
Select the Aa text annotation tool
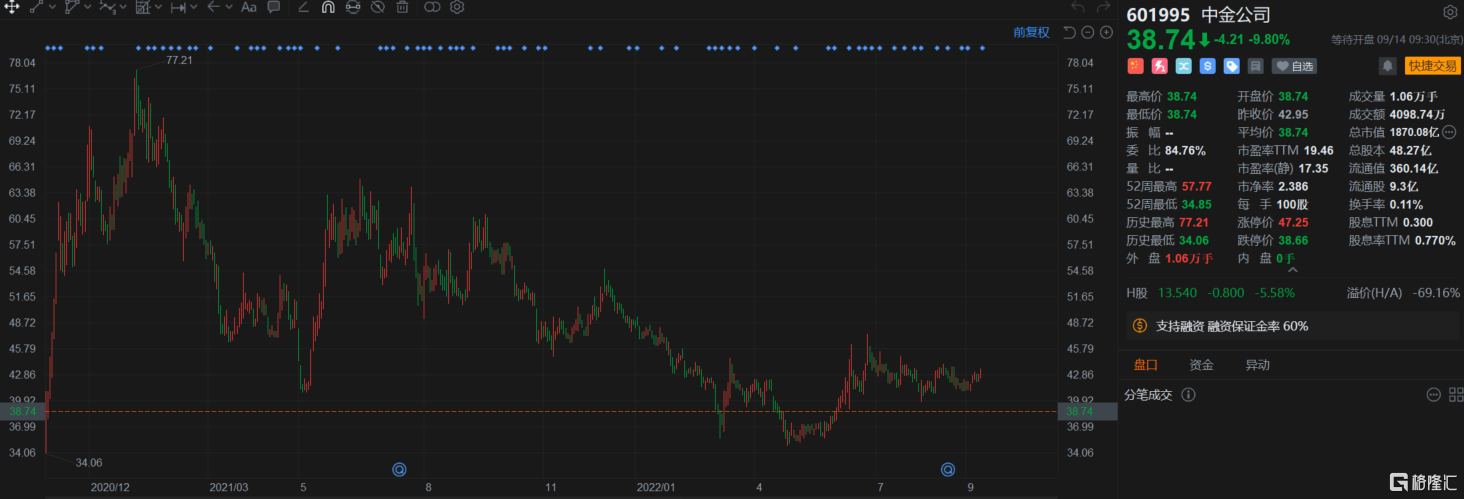249,7
